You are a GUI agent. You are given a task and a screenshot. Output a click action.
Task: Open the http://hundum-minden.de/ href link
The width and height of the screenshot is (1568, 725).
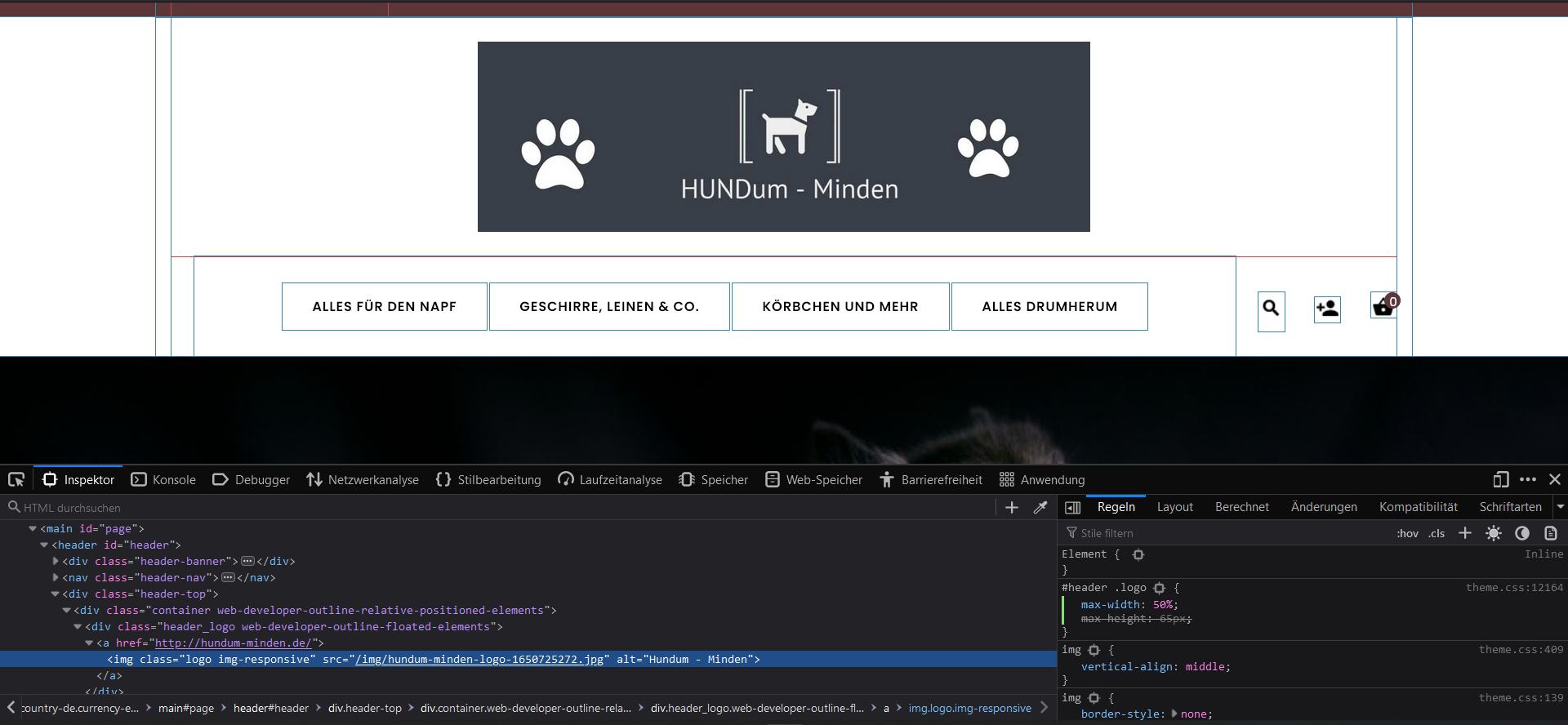(233, 643)
